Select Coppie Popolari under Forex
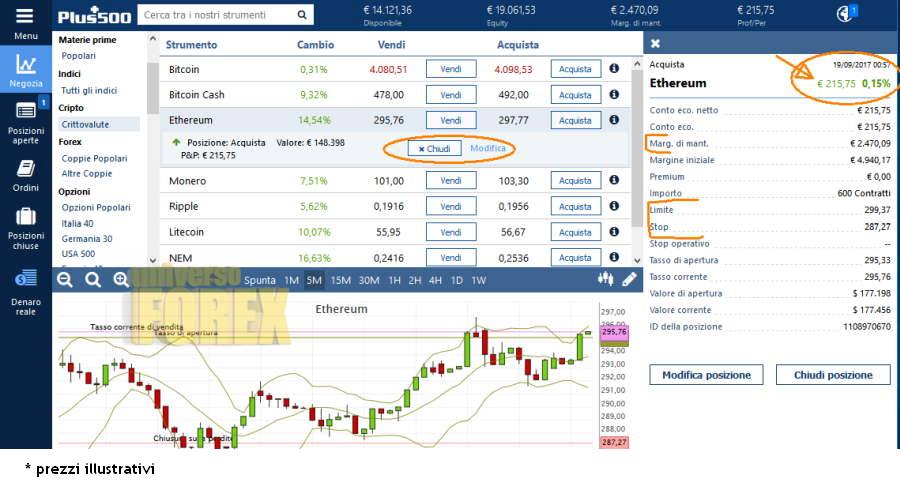Viewport: 900px width, 483px height. [x=94, y=158]
